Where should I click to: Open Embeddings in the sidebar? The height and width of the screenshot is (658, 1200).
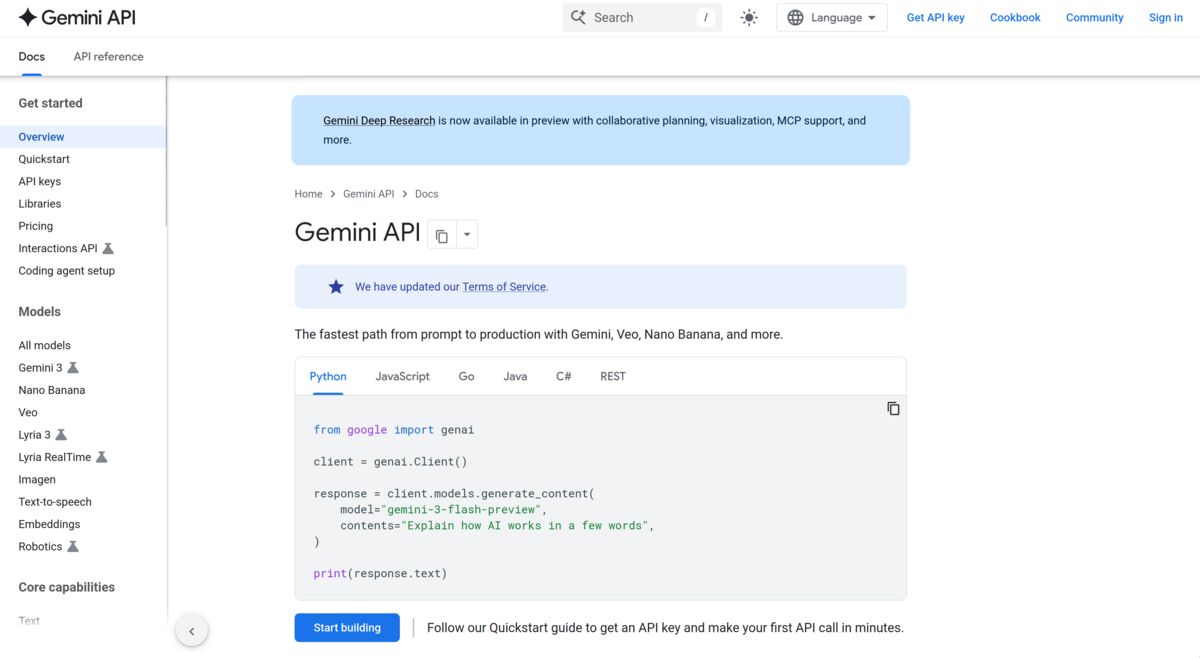click(x=49, y=524)
